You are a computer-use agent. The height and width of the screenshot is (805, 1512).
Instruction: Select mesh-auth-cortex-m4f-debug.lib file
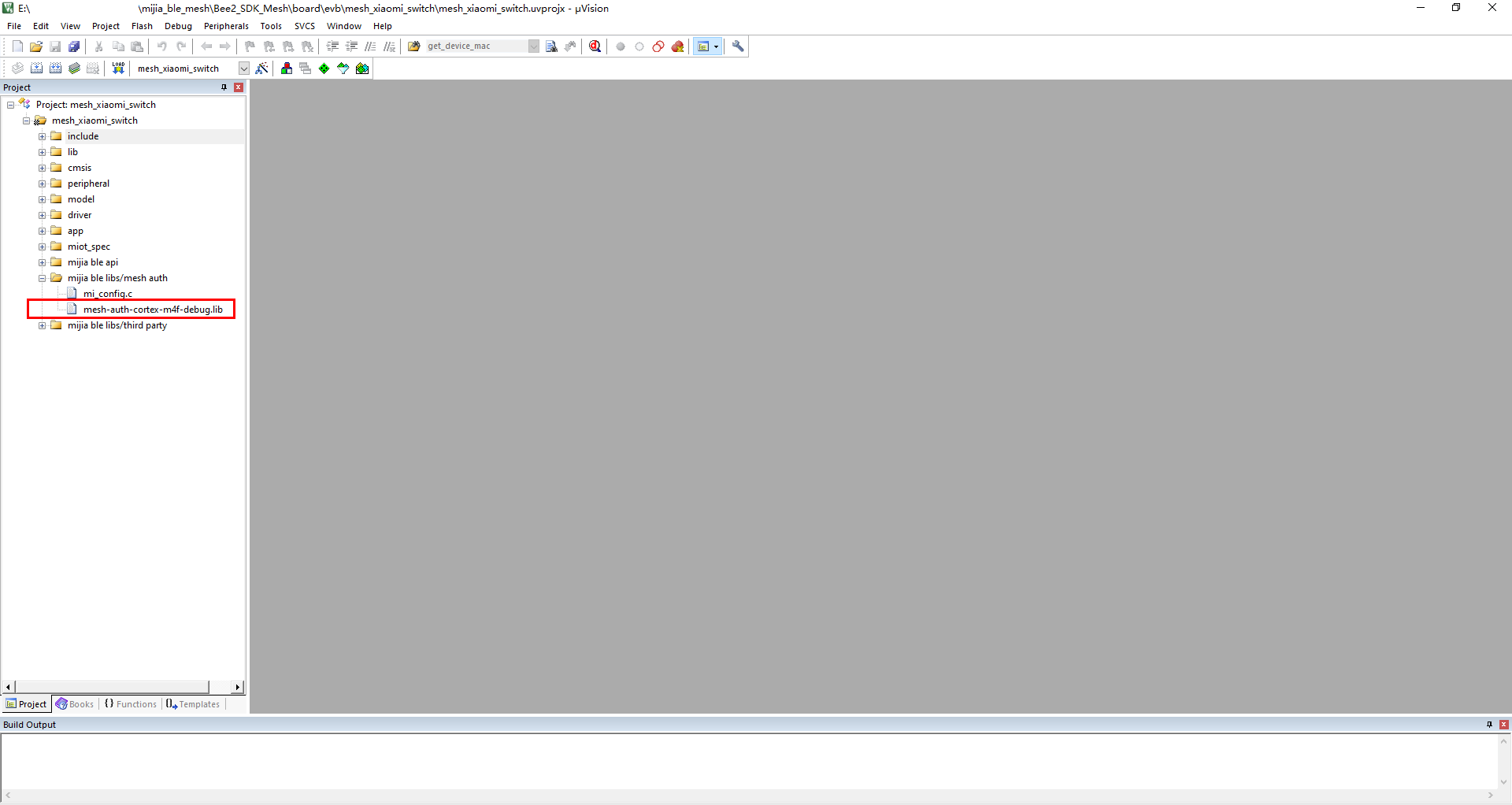tap(153, 310)
